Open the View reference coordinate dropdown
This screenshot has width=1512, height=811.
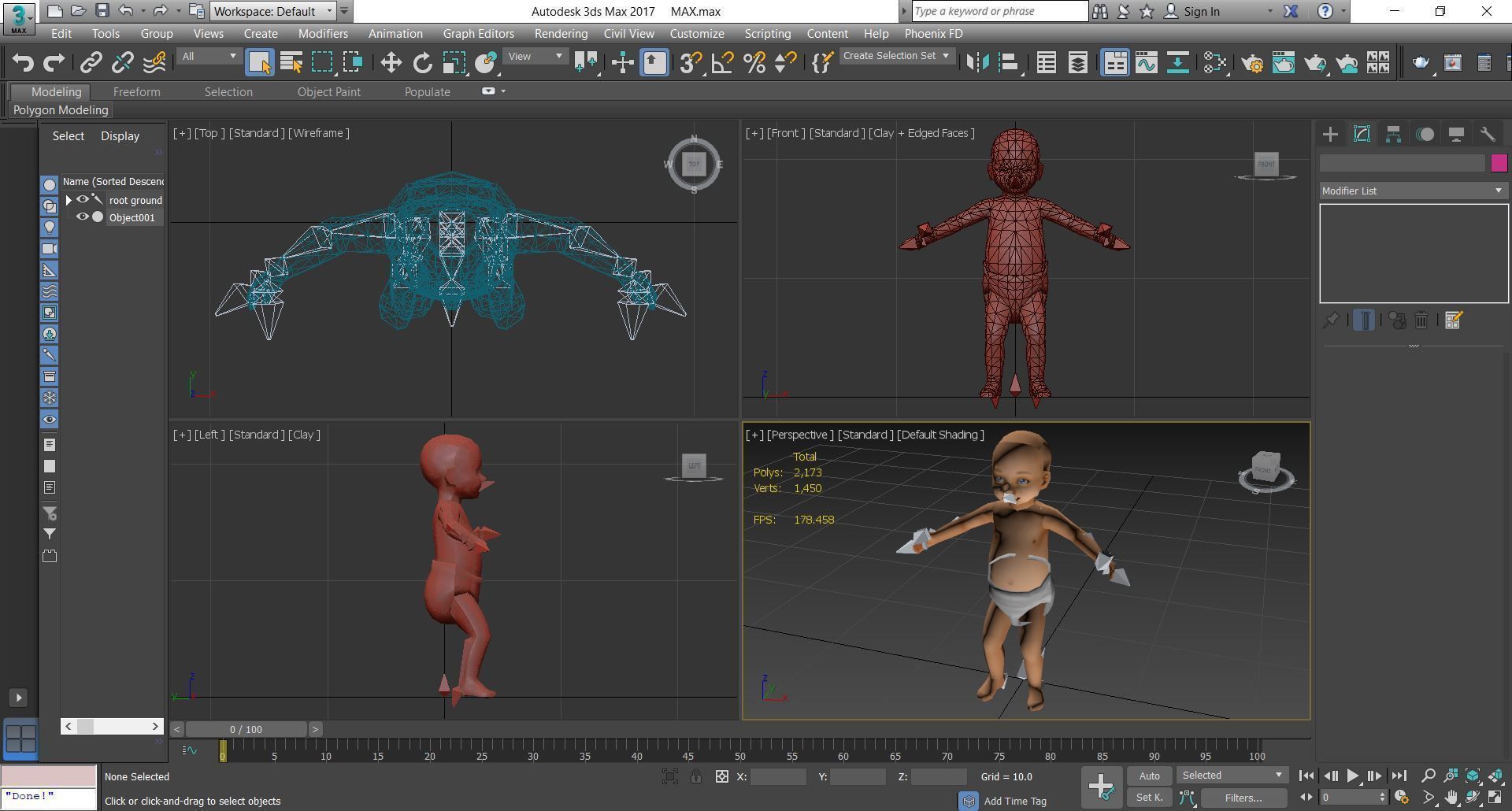535,56
